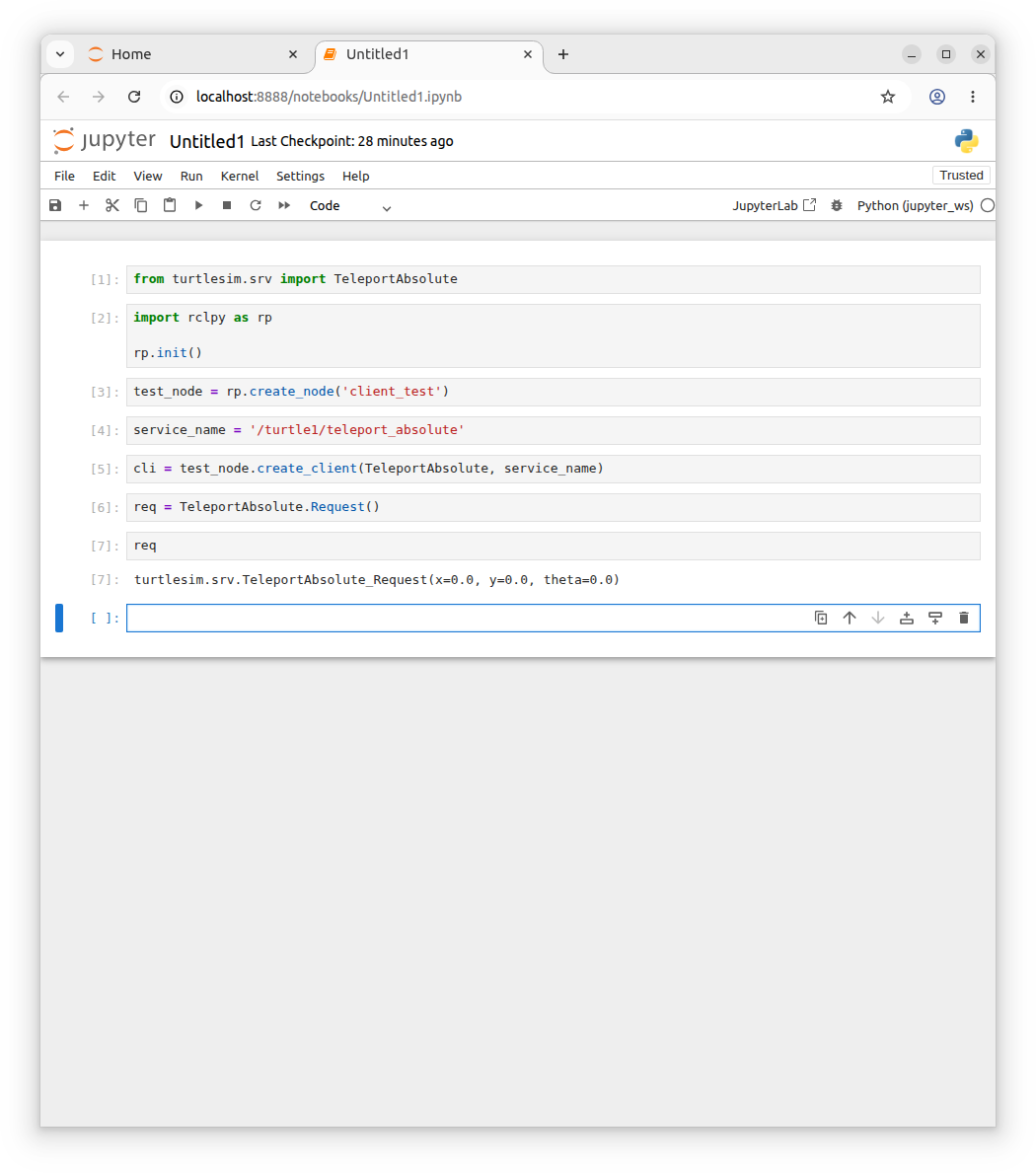Switch to the Home browser tab
This screenshot has height=1173, width=1036.
[192, 54]
